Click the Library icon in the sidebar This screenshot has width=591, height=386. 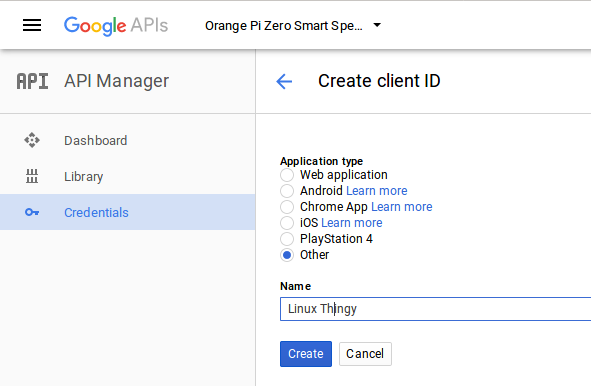pos(32,176)
